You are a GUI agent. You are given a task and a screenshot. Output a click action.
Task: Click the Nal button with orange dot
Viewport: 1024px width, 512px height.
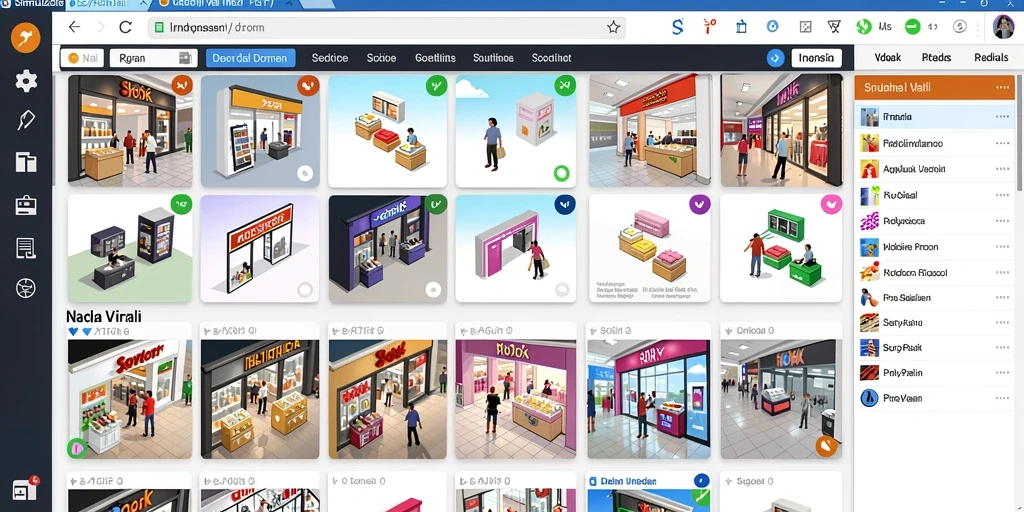(x=82, y=58)
